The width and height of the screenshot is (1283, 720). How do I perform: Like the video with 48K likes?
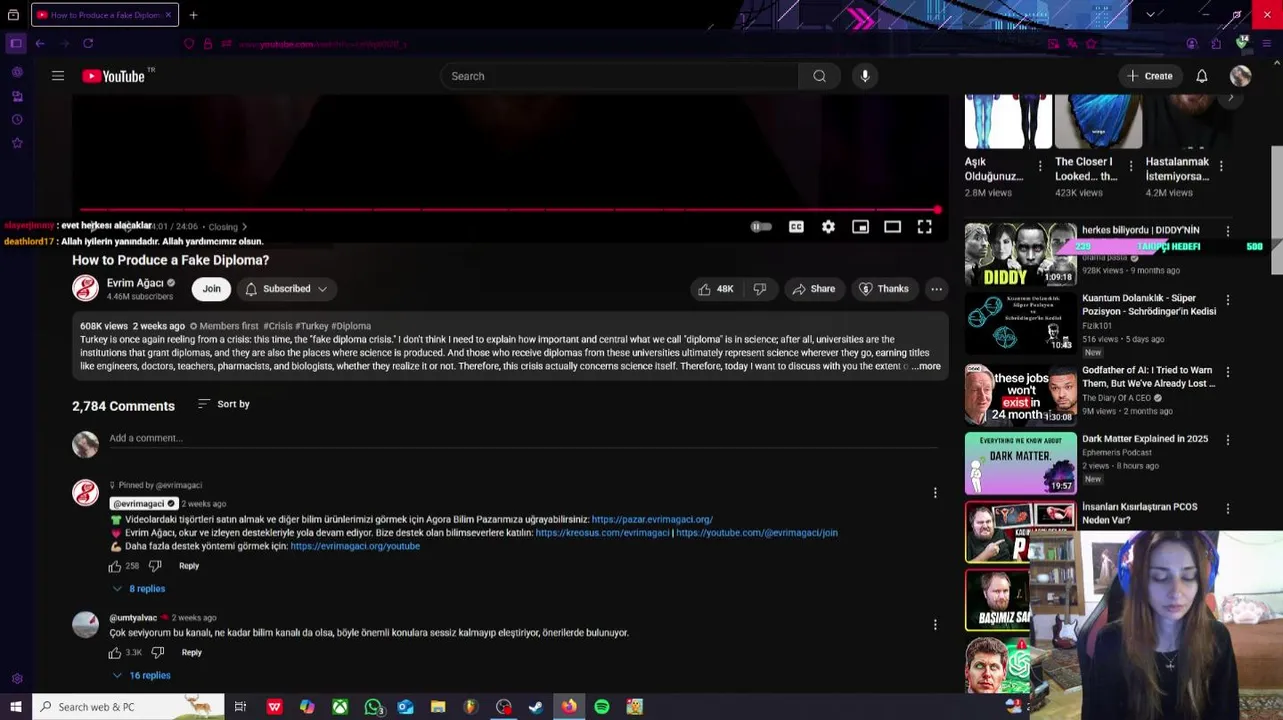coord(715,289)
